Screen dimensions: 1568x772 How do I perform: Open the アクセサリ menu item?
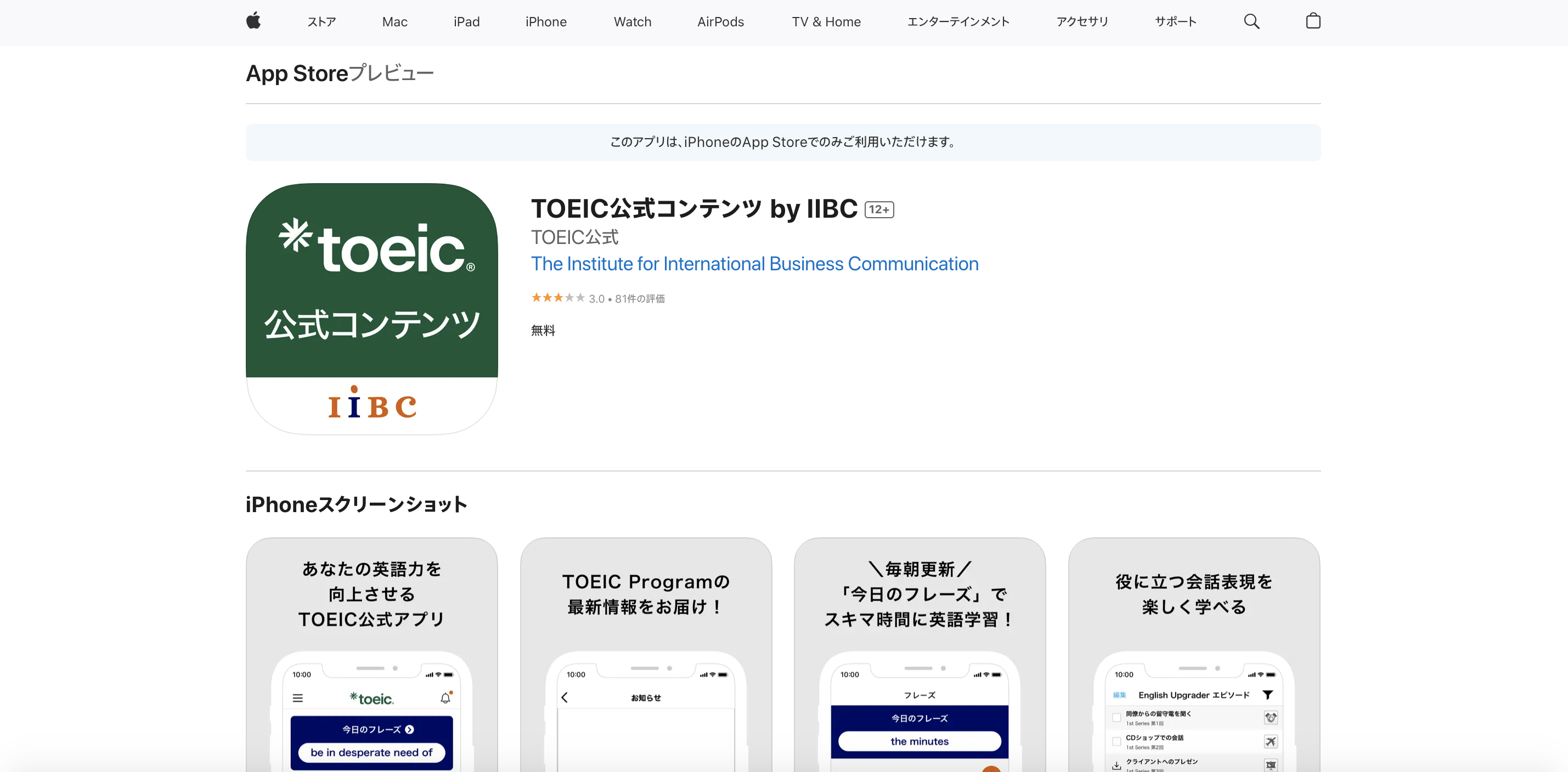click(1082, 22)
